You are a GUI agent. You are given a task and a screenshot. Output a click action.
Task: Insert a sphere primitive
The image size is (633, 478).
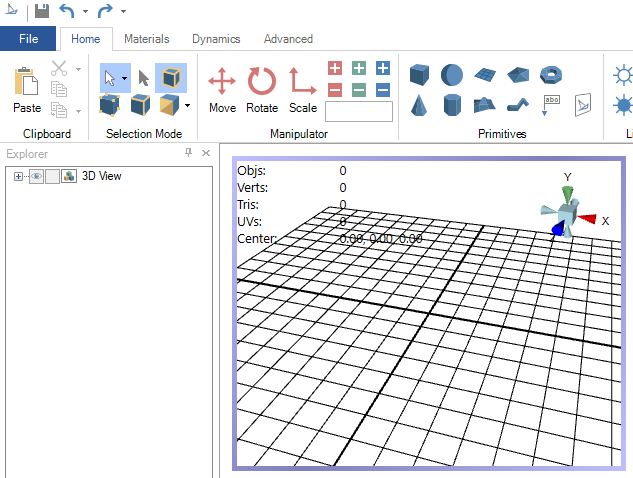[x=453, y=75]
